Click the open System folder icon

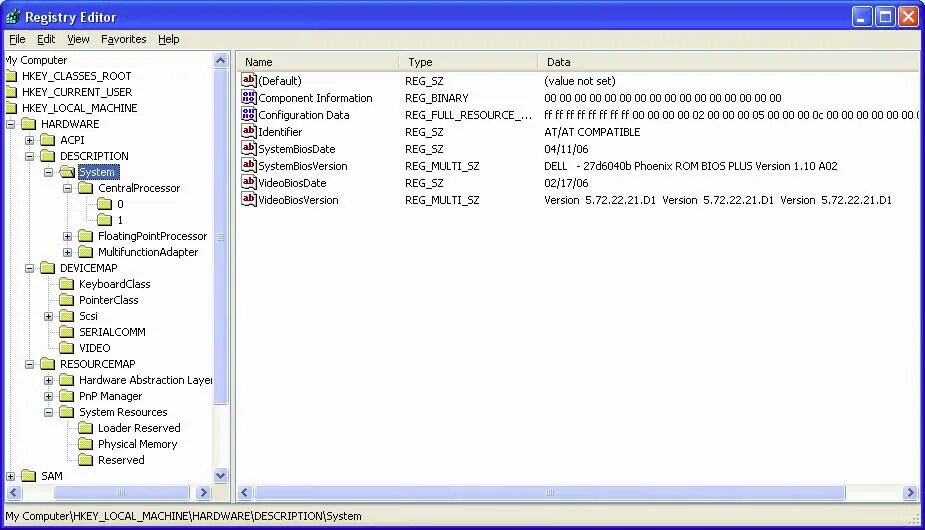67,172
